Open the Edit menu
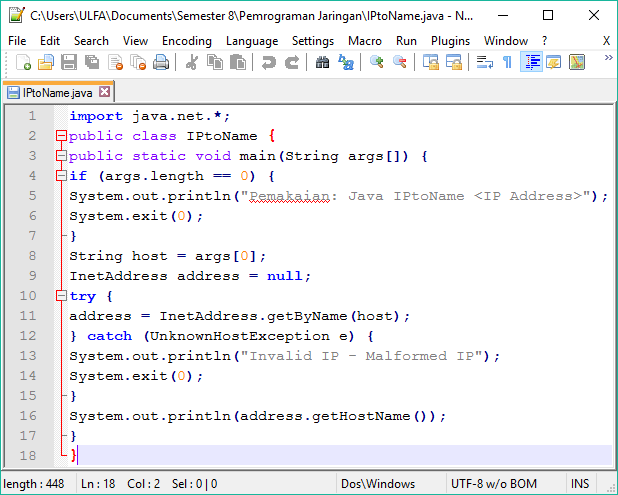 point(50,41)
